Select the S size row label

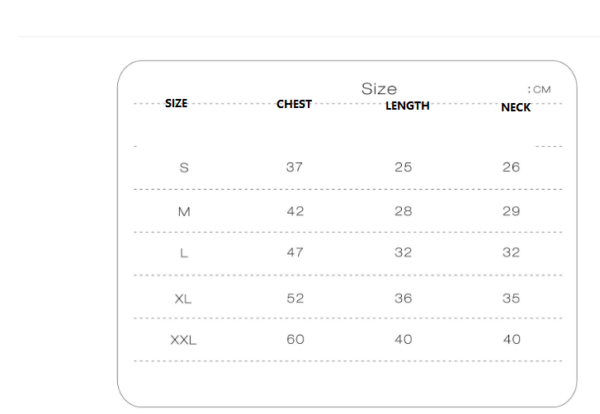(184, 168)
